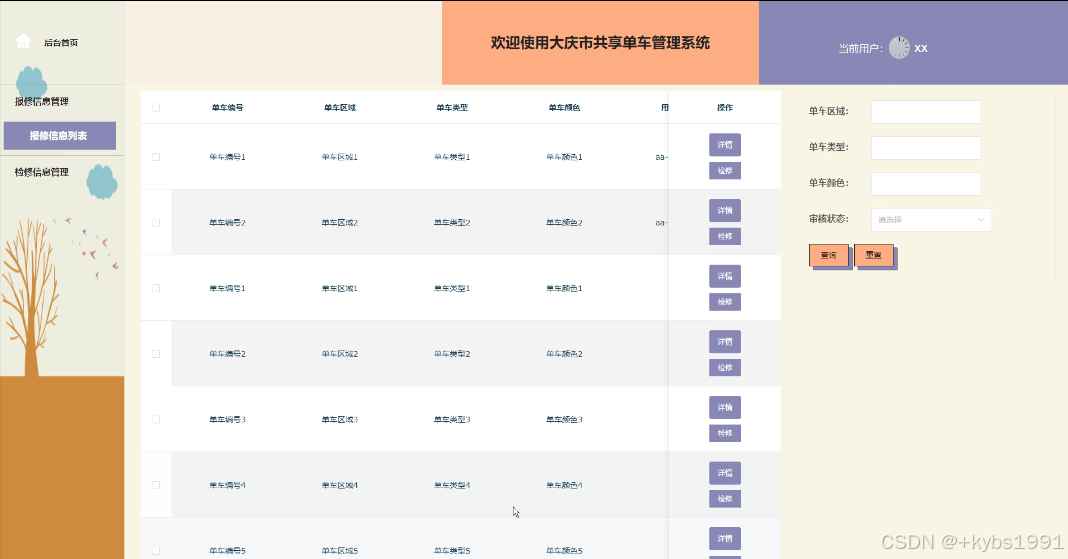Go to 后台首页 via the home icon
The width and height of the screenshot is (1068, 559).
23,42
